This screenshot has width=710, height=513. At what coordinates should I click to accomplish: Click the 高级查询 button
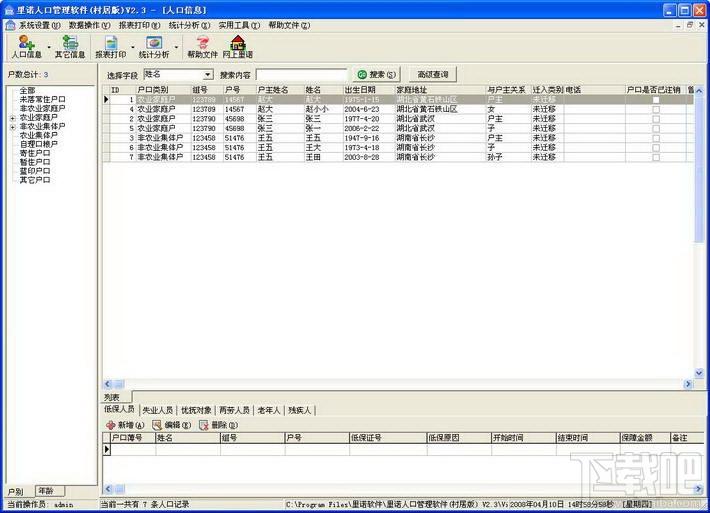[x=433, y=74]
